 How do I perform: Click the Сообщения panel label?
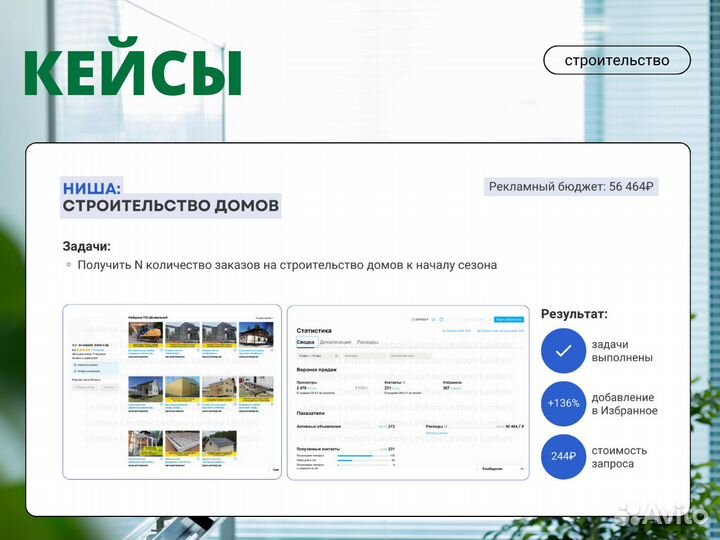point(492,468)
